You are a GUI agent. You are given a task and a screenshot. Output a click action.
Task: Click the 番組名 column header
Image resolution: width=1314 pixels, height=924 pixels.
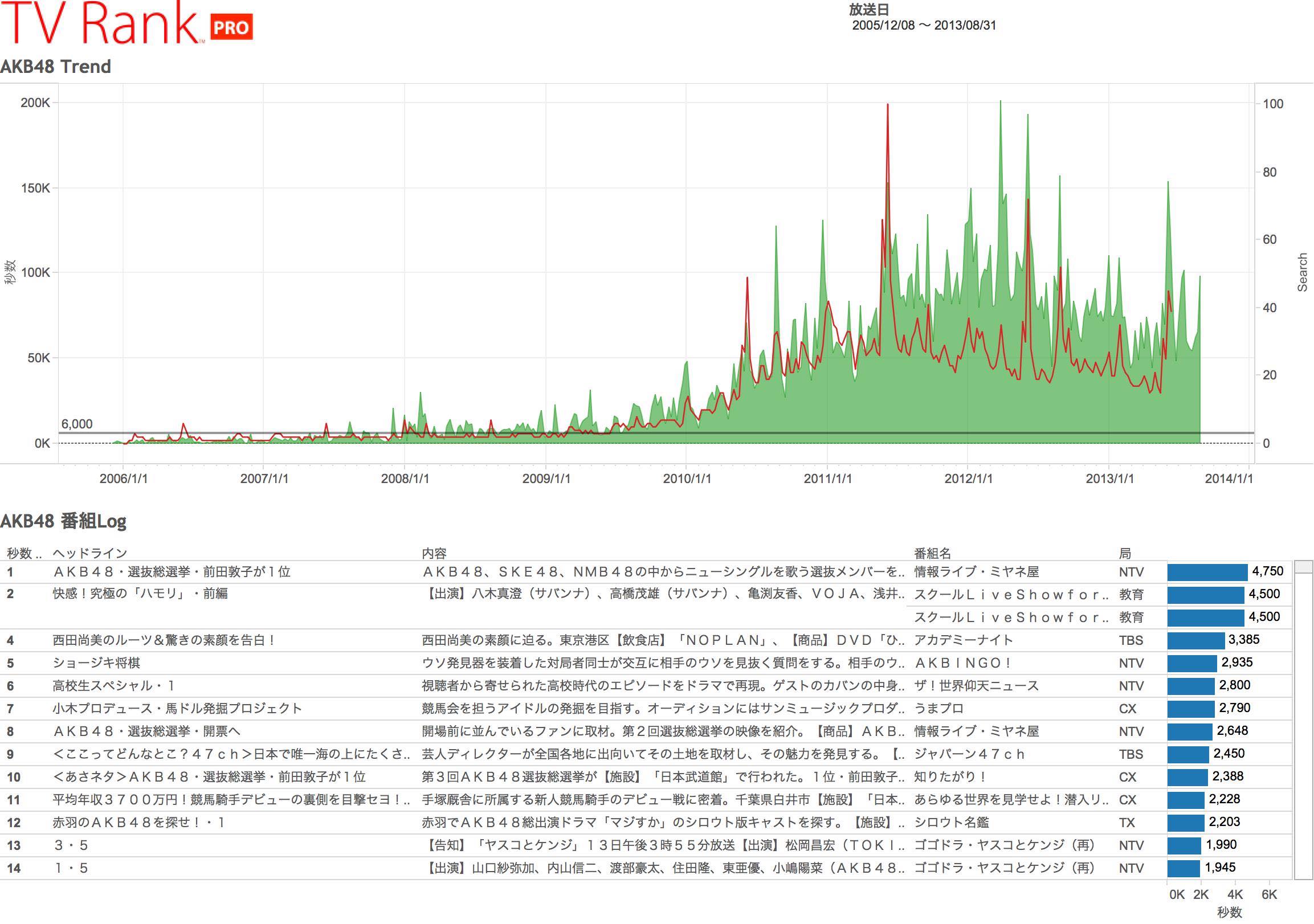[x=933, y=553]
